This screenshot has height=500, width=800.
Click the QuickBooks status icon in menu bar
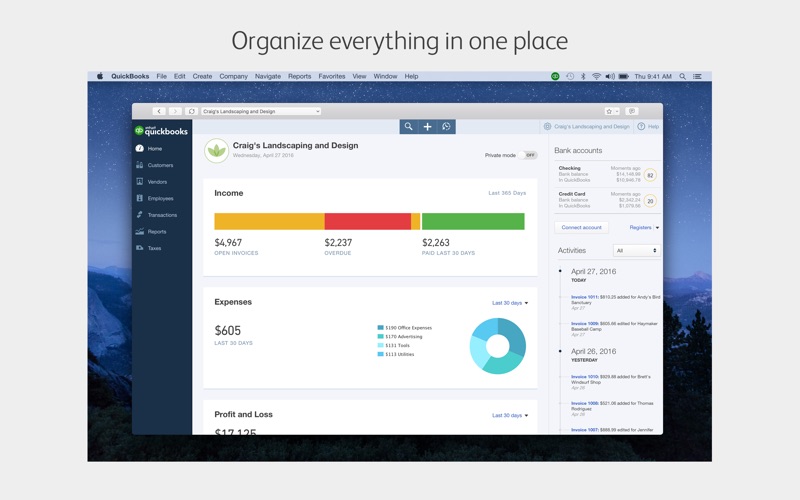coord(555,76)
